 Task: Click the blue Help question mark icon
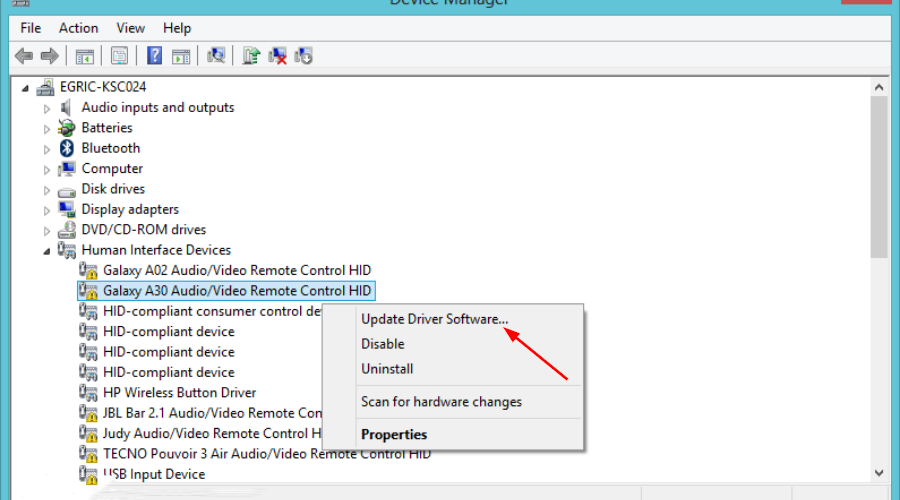point(155,56)
